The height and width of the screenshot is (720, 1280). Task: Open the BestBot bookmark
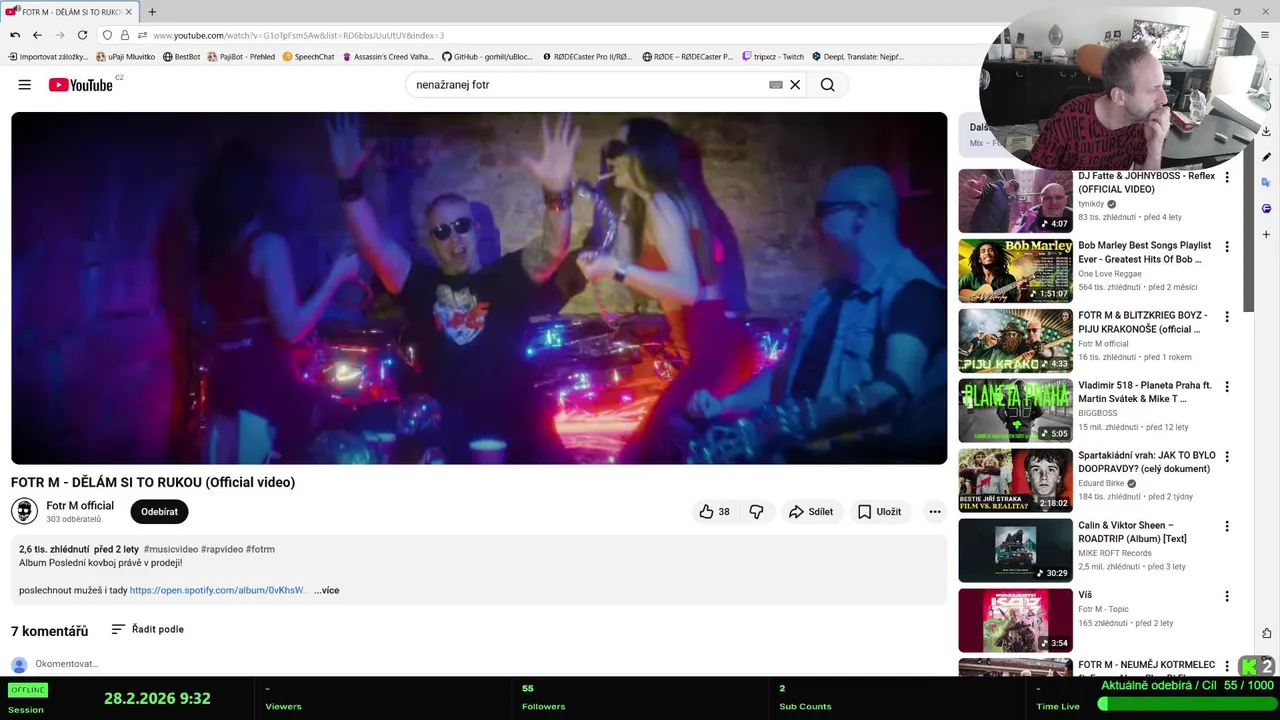[181, 57]
